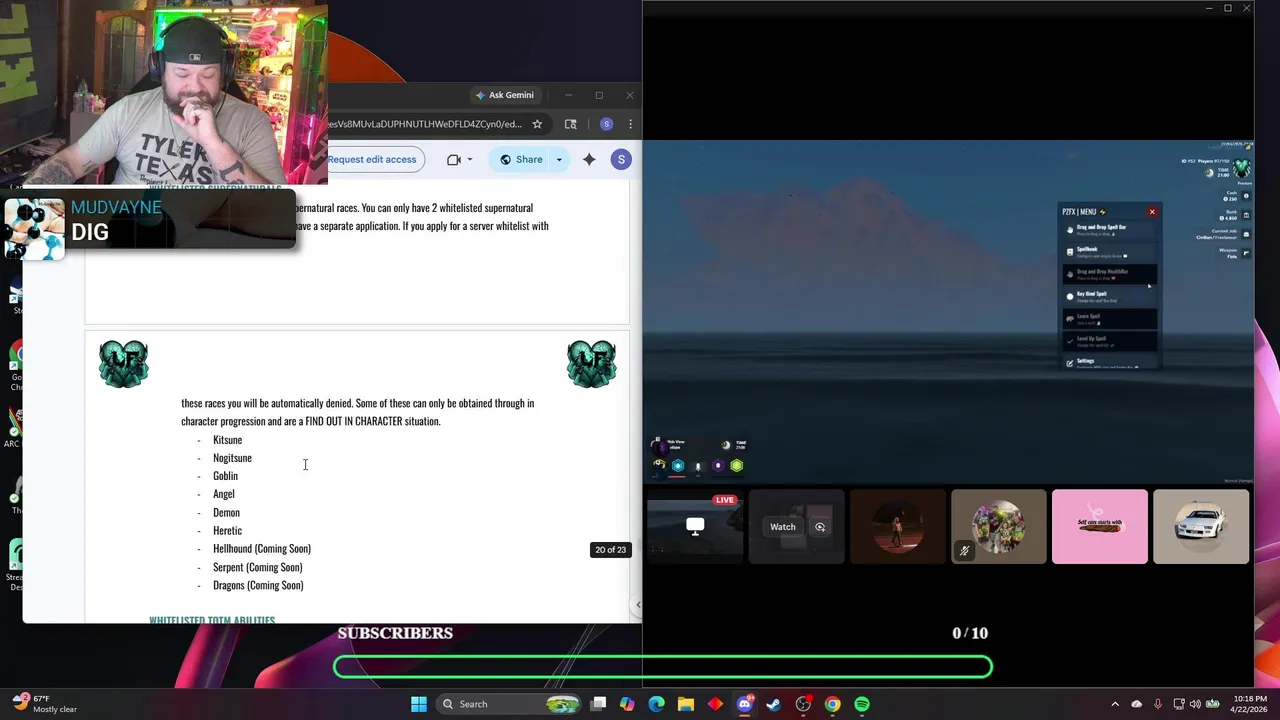Click the Share button in Google Docs
Viewport: 1280px width, 720px height.
coord(520,160)
